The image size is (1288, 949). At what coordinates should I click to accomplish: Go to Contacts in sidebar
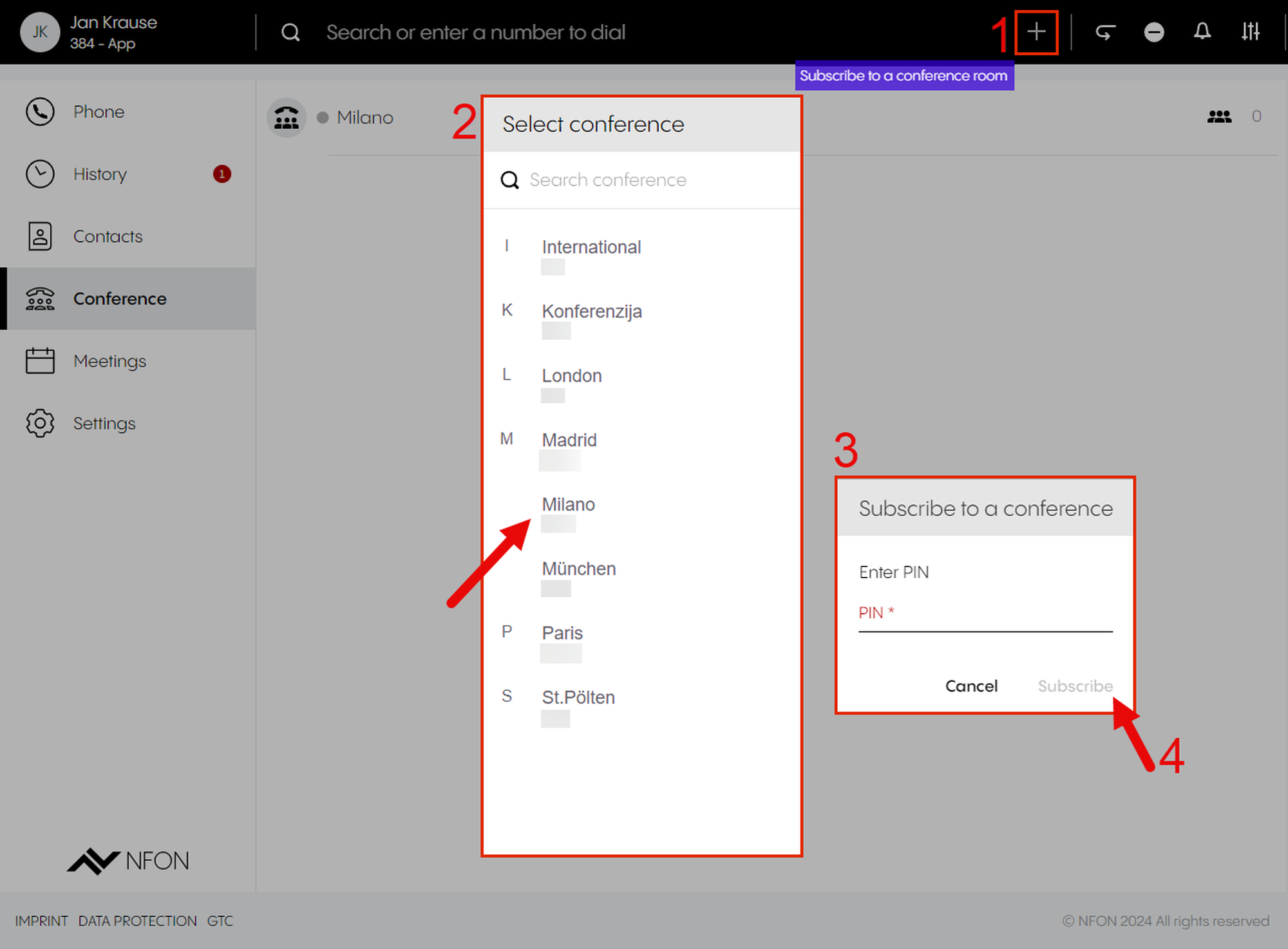point(108,236)
